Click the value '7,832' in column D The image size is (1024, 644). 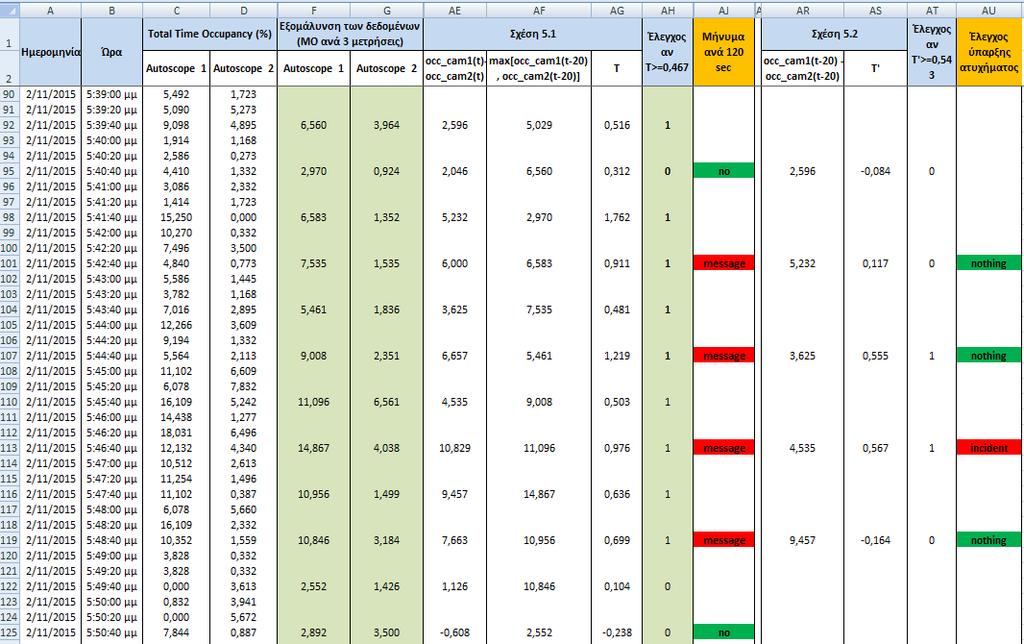coord(244,387)
